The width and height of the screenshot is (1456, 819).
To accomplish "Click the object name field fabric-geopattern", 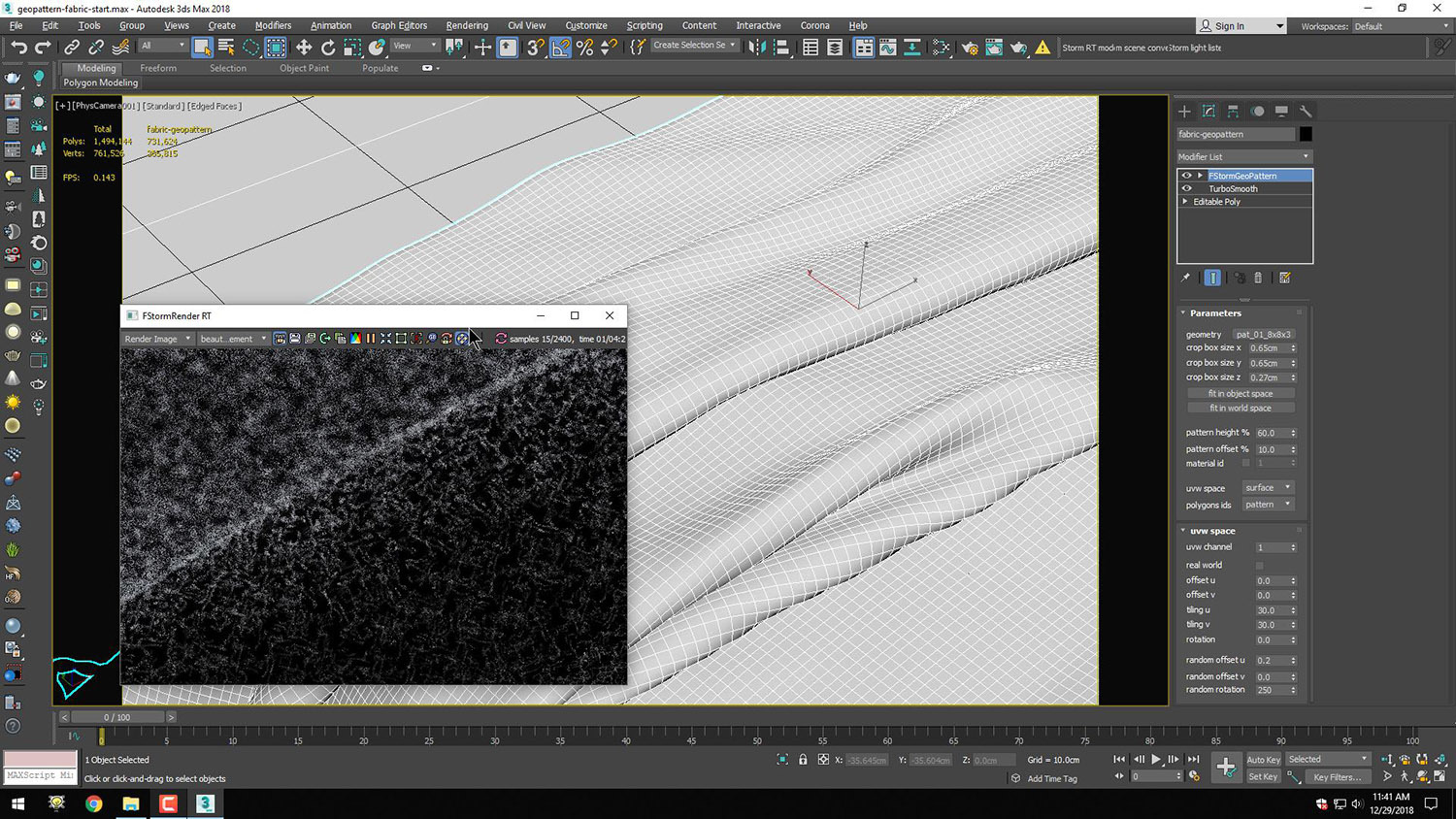I will pyautogui.click(x=1236, y=134).
